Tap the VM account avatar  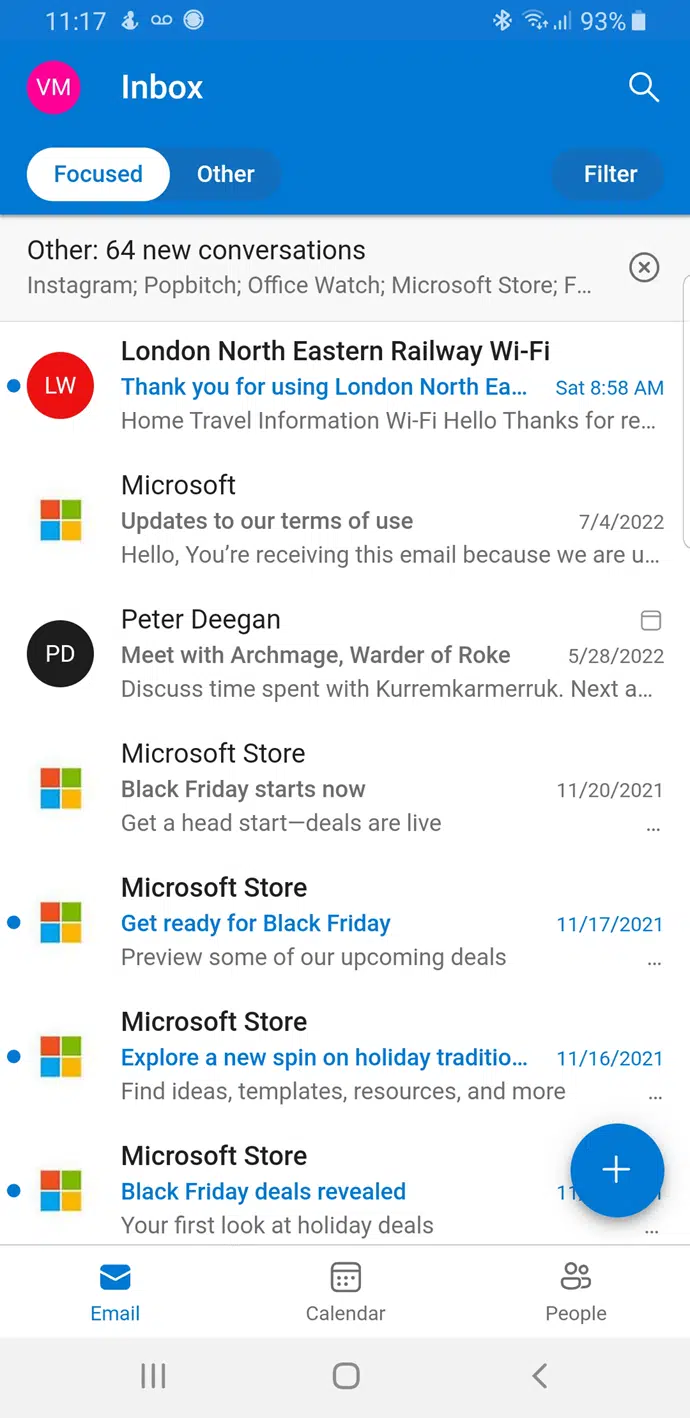[x=53, y=87]
